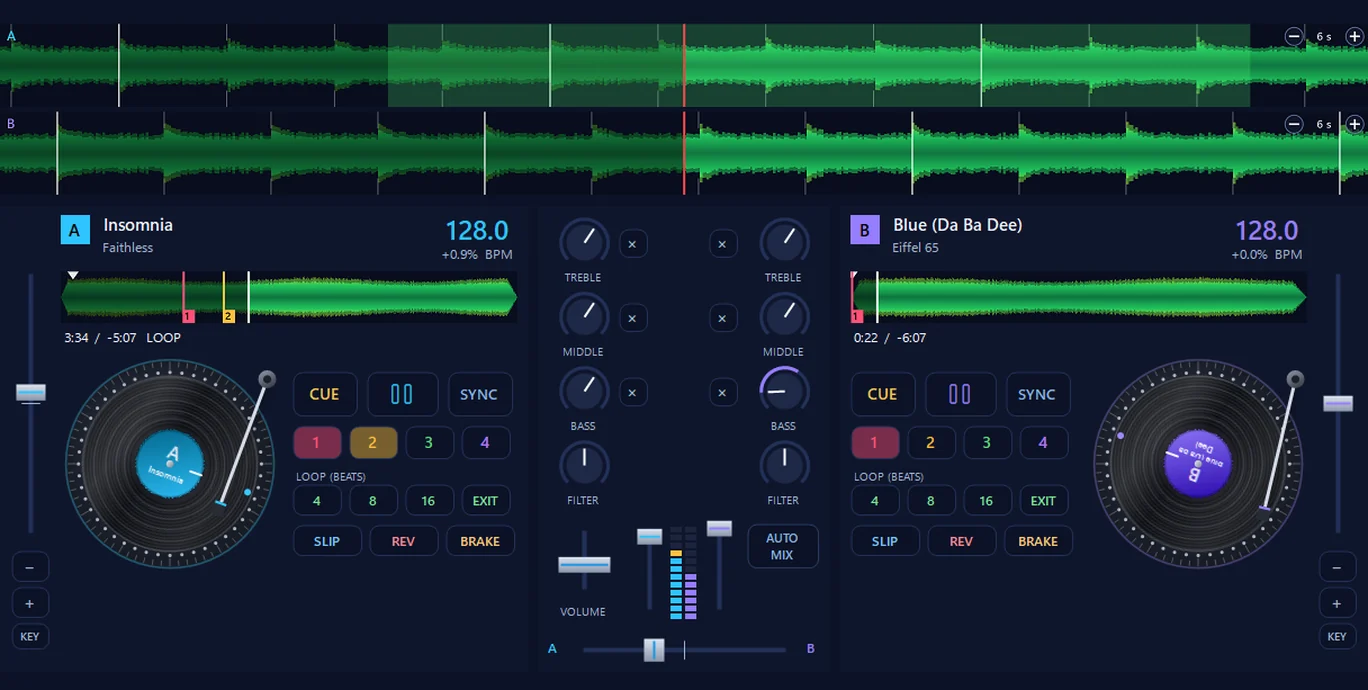
Task: Click deck B channel volume fader handle
Action: tap(719, 529)
